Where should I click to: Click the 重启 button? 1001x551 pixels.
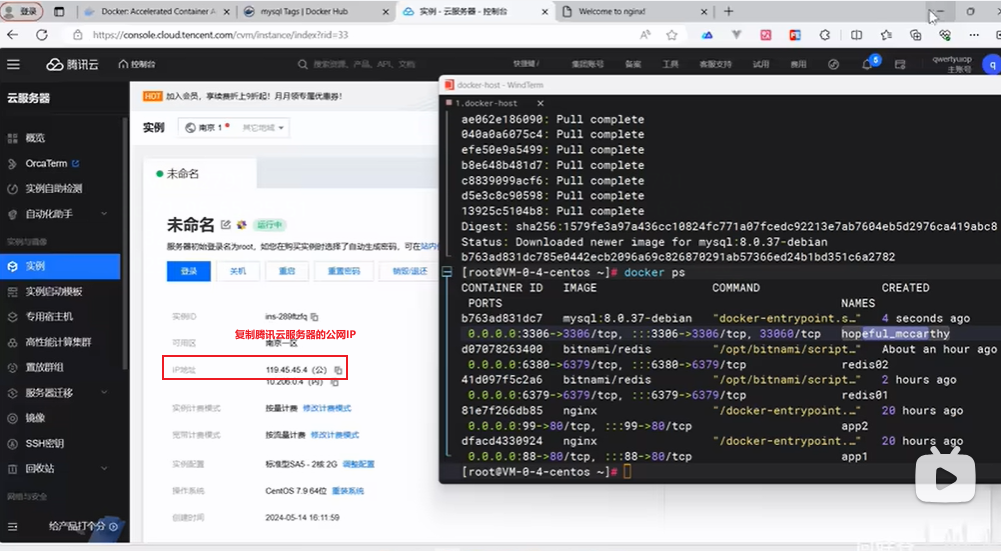coord(287,271)
